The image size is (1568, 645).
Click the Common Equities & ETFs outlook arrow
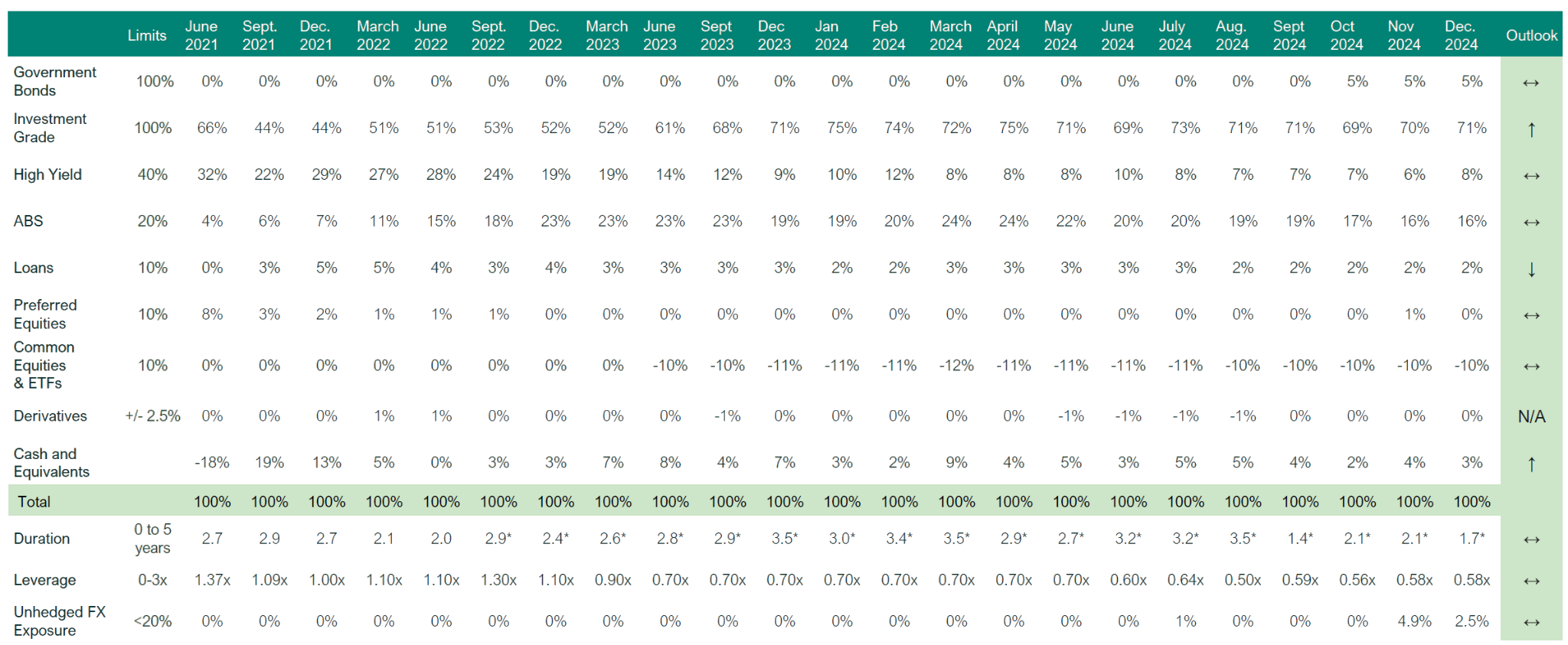pyautogui.click(x=1531, y=366)
